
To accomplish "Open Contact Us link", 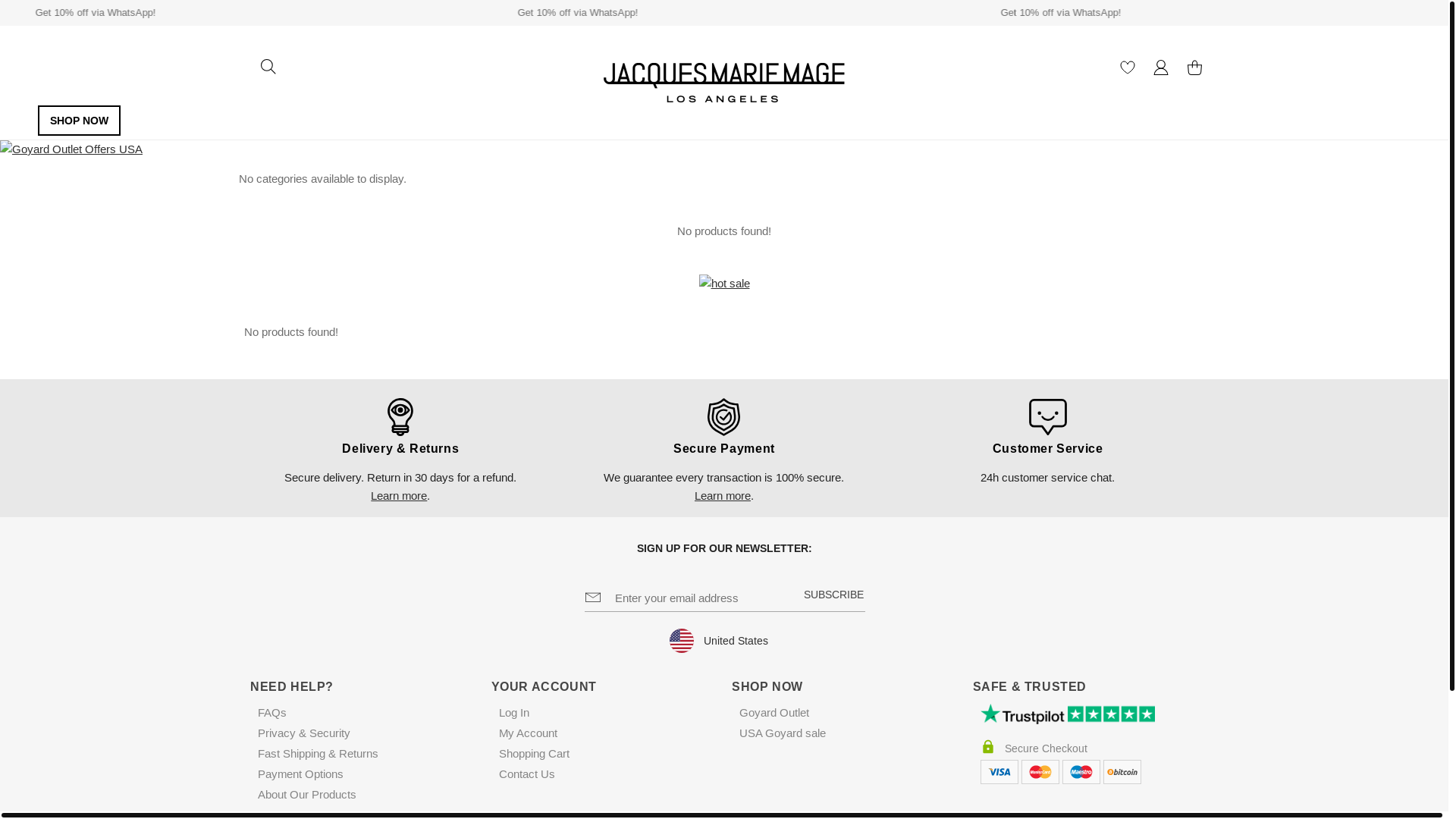I will pos(526,774).
